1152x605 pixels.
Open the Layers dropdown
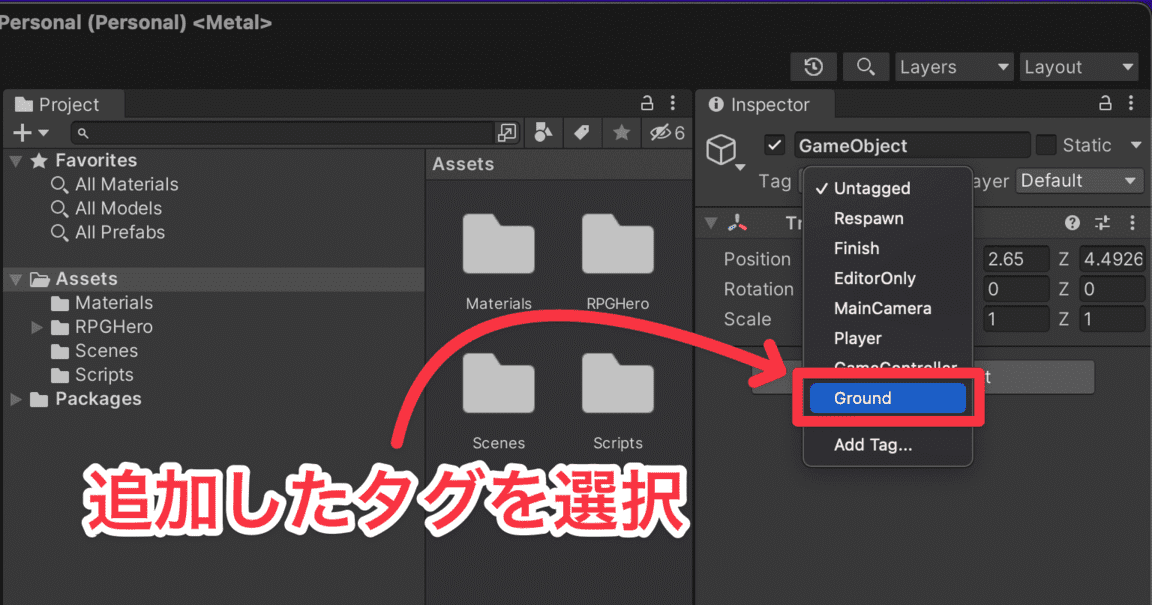click(952, 66)
